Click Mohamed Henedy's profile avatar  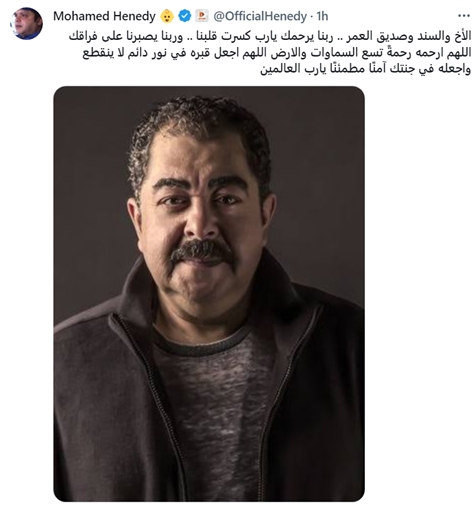(x=26, y=23)
